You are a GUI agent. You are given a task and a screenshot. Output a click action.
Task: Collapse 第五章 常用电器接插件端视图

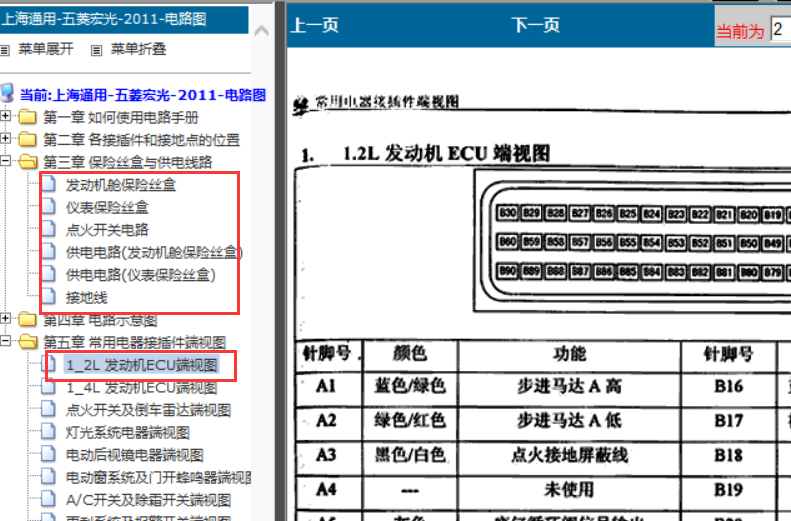pyautogui.click(x=5, y=341)
